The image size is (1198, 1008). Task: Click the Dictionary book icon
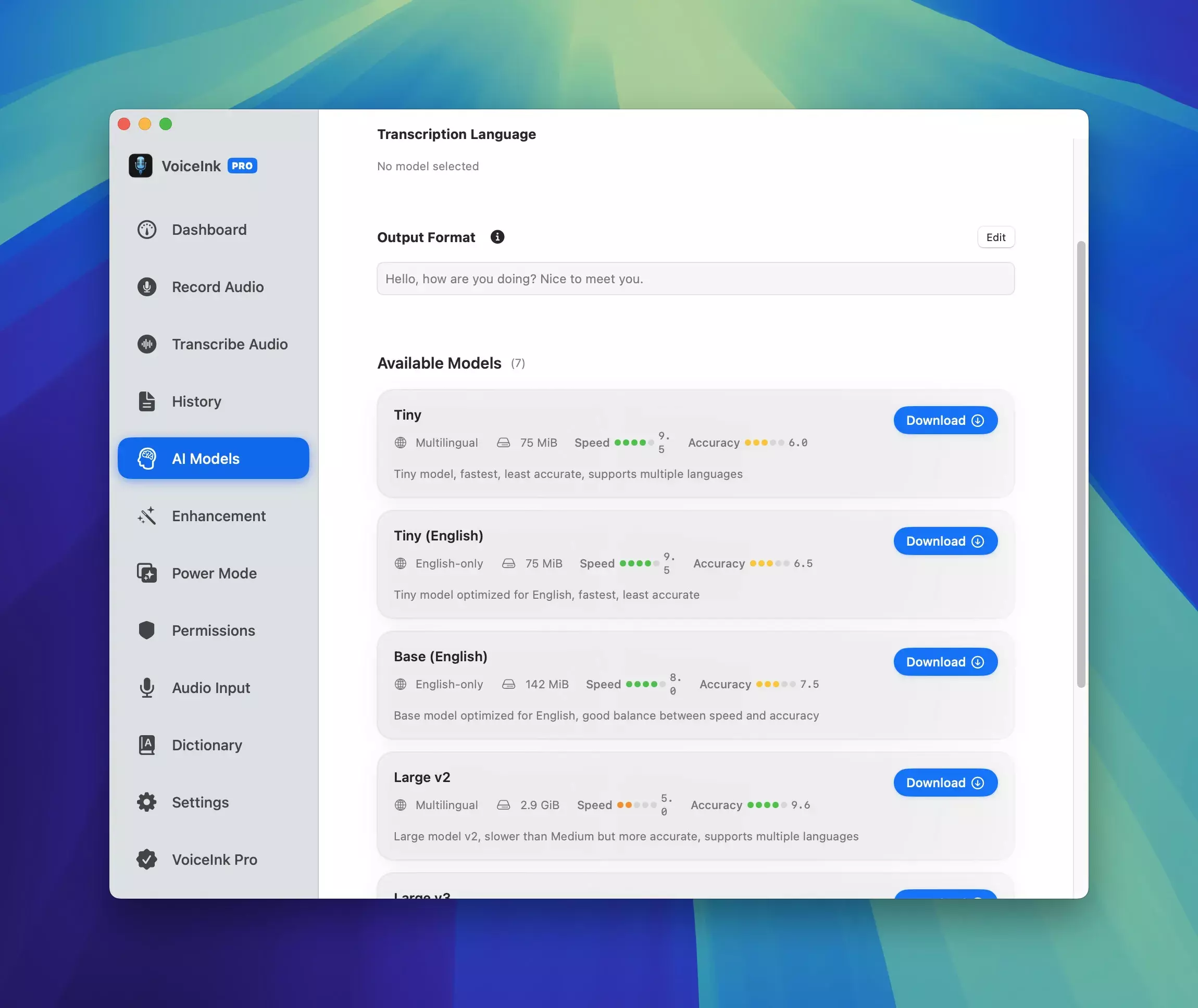(x=147, y=745)
